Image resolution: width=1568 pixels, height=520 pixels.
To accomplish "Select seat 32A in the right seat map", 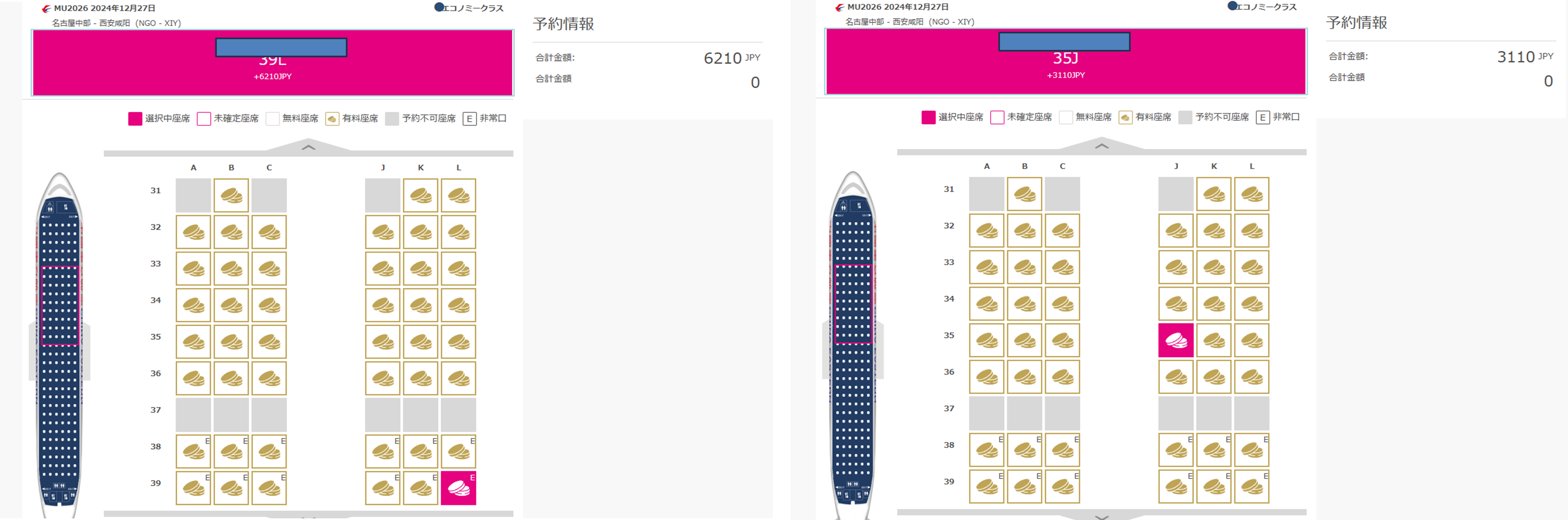I will (x=987, y=231).
